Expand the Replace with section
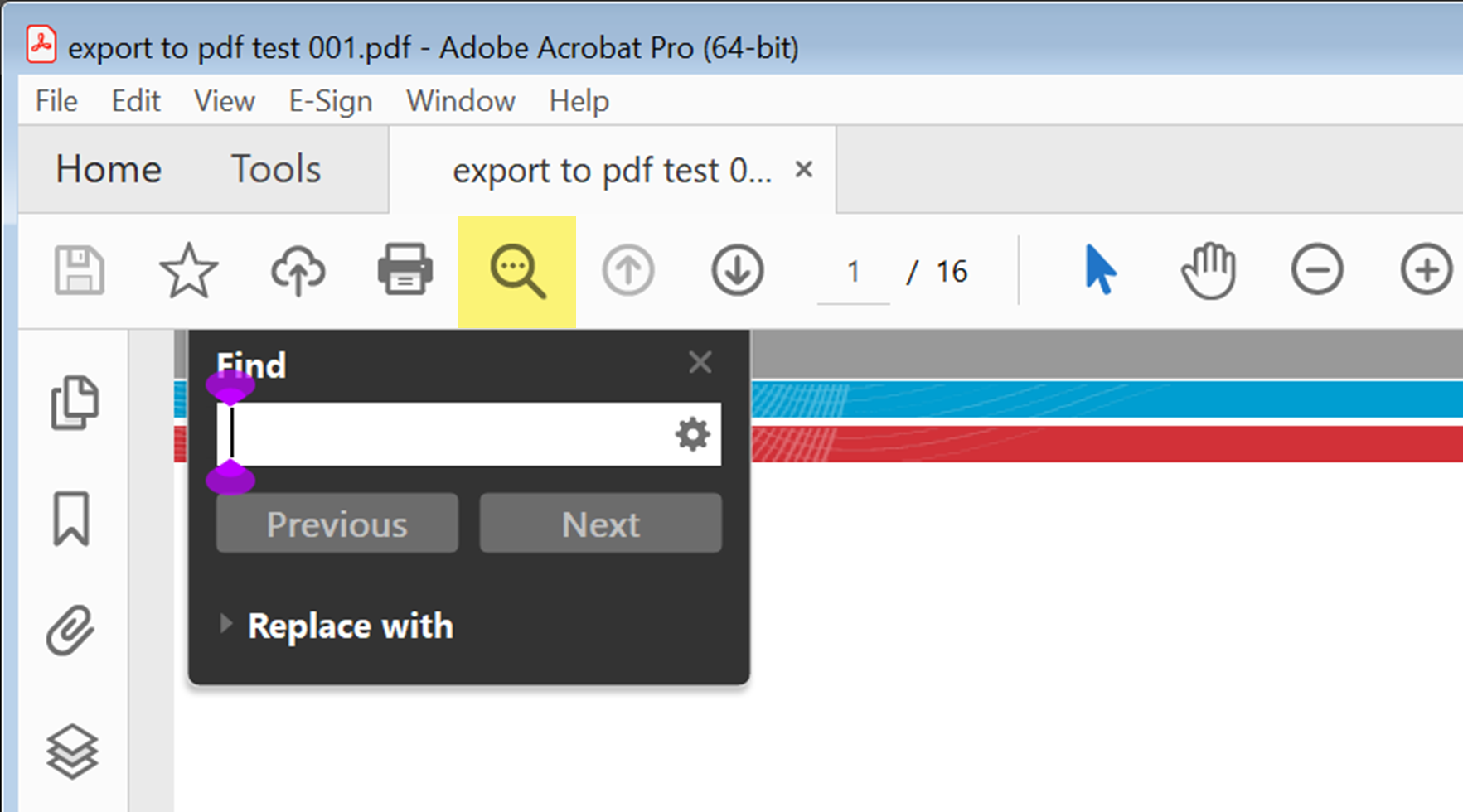 (x=349, y=626)
